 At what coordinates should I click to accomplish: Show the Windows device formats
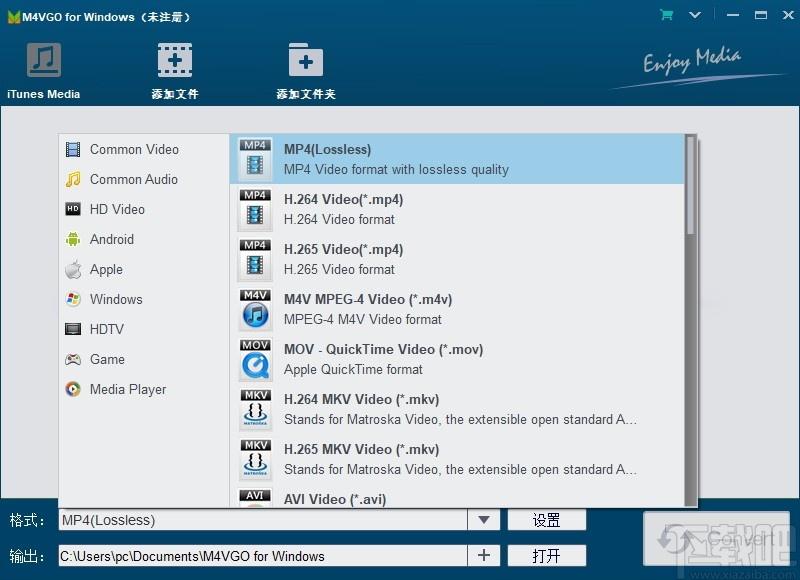tap(116, 299)
